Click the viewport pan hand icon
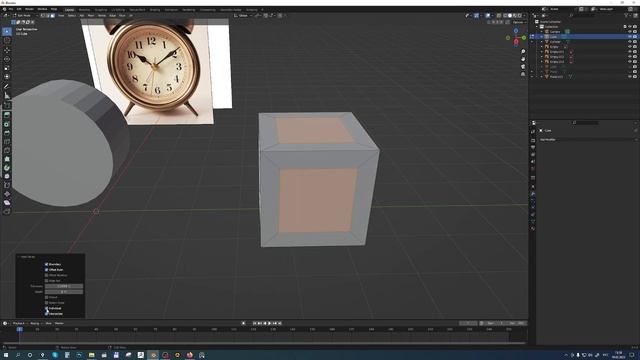 point(523,59)
